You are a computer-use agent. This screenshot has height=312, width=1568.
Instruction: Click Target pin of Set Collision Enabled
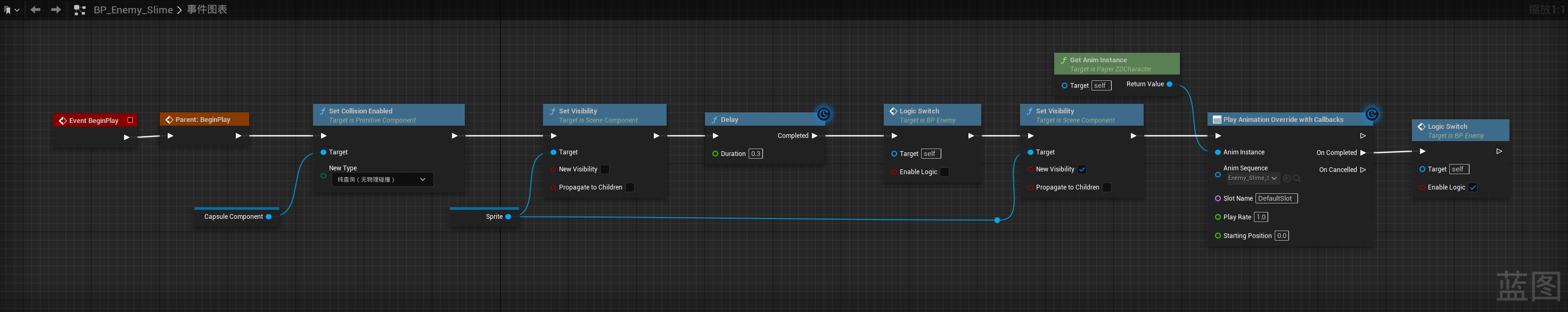point(324,152)
